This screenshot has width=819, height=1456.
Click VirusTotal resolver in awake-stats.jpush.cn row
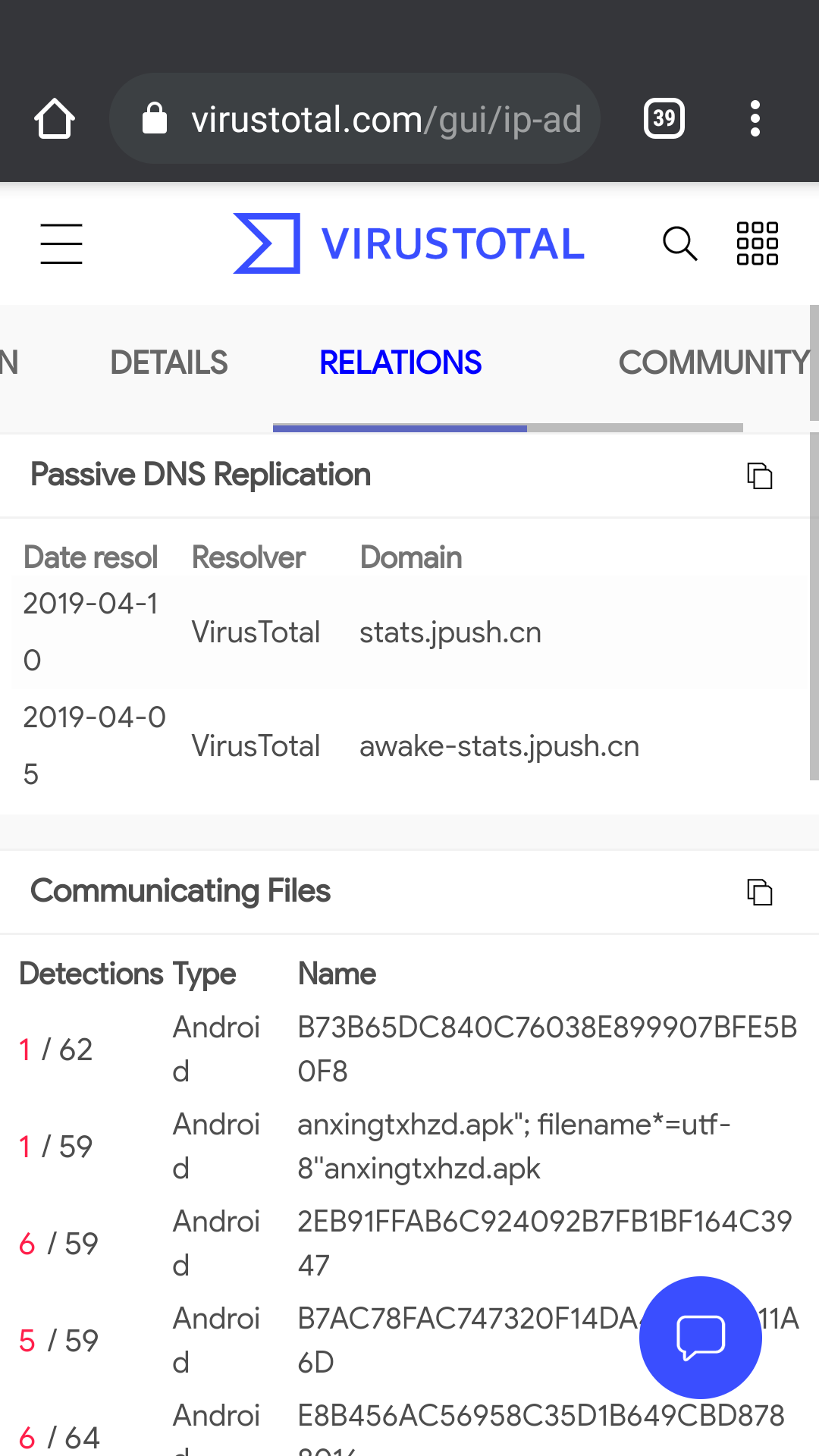click(x=256, y=746)
